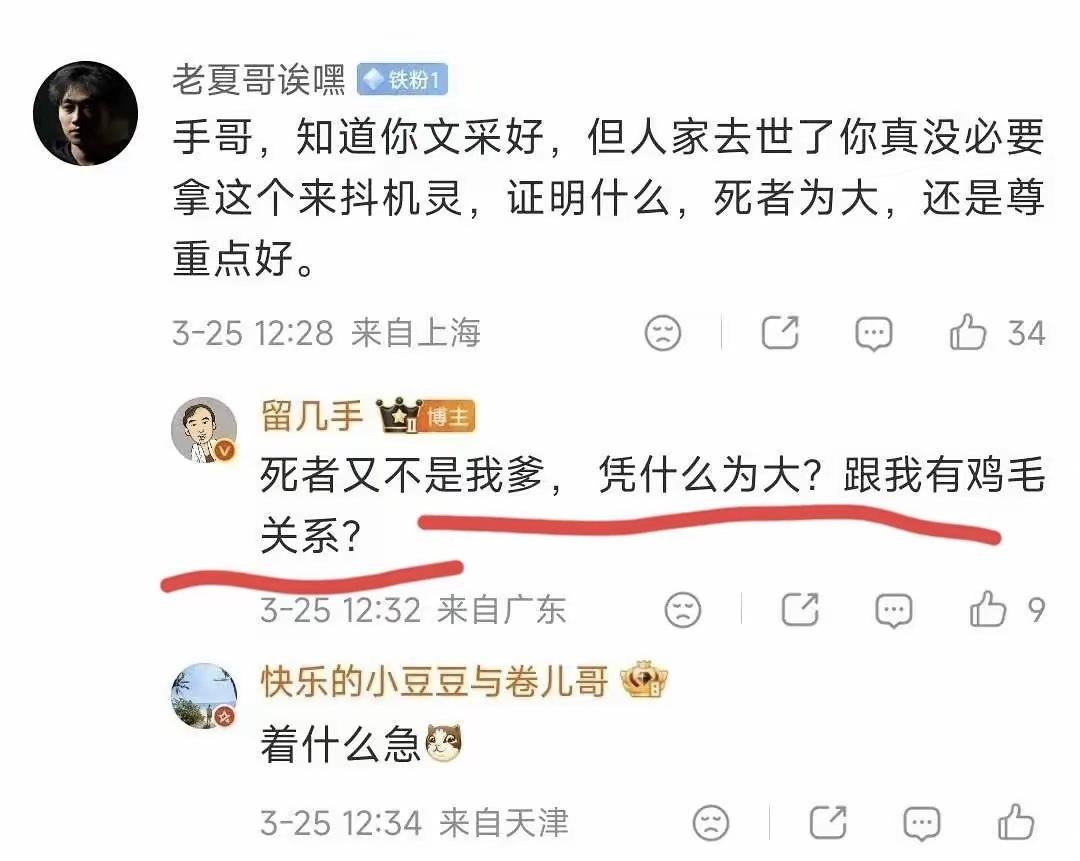Share 留几手's reply from 广东
The image size is (1080, 861).
[x=800, y=610]
